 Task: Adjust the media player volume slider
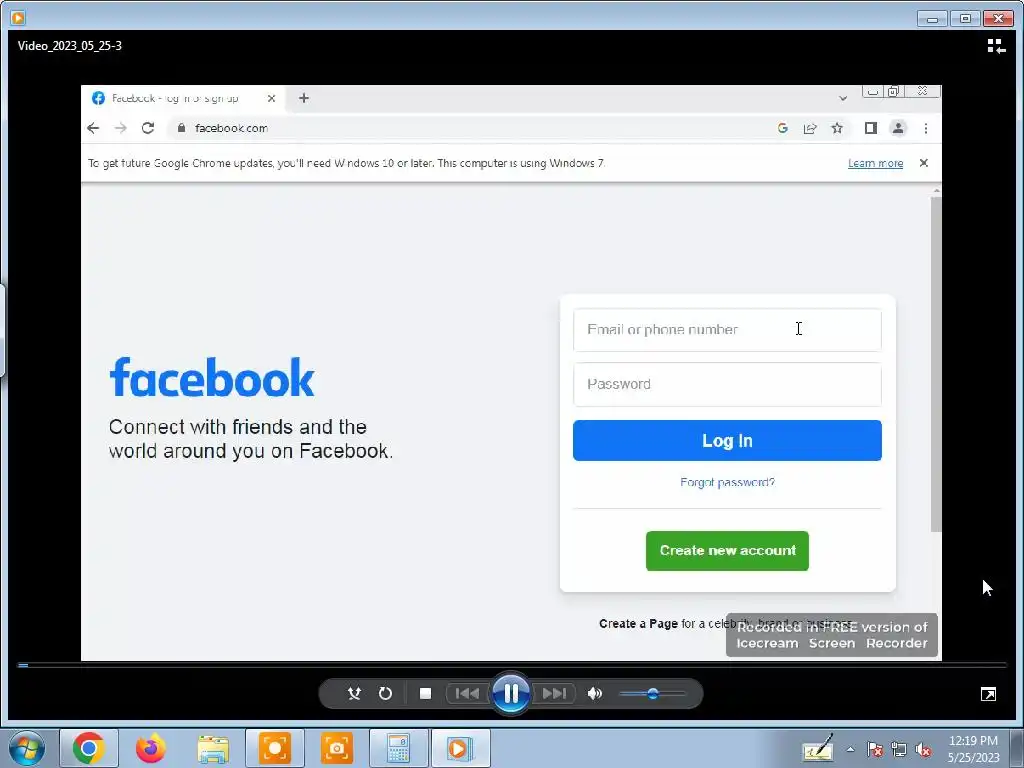652,694
